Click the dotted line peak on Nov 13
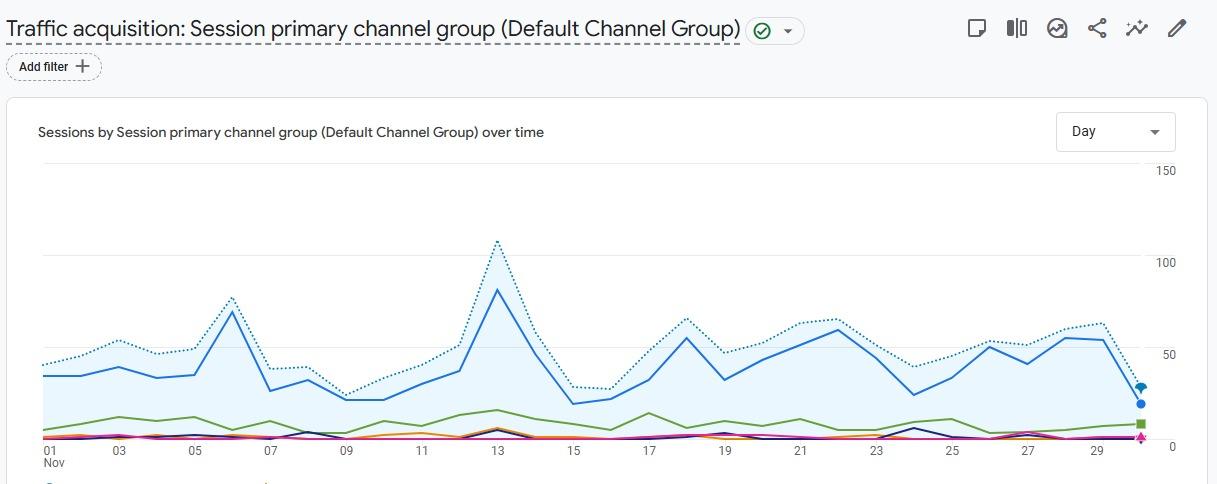Screen dimensions: 1217x484 click(497, 241)
